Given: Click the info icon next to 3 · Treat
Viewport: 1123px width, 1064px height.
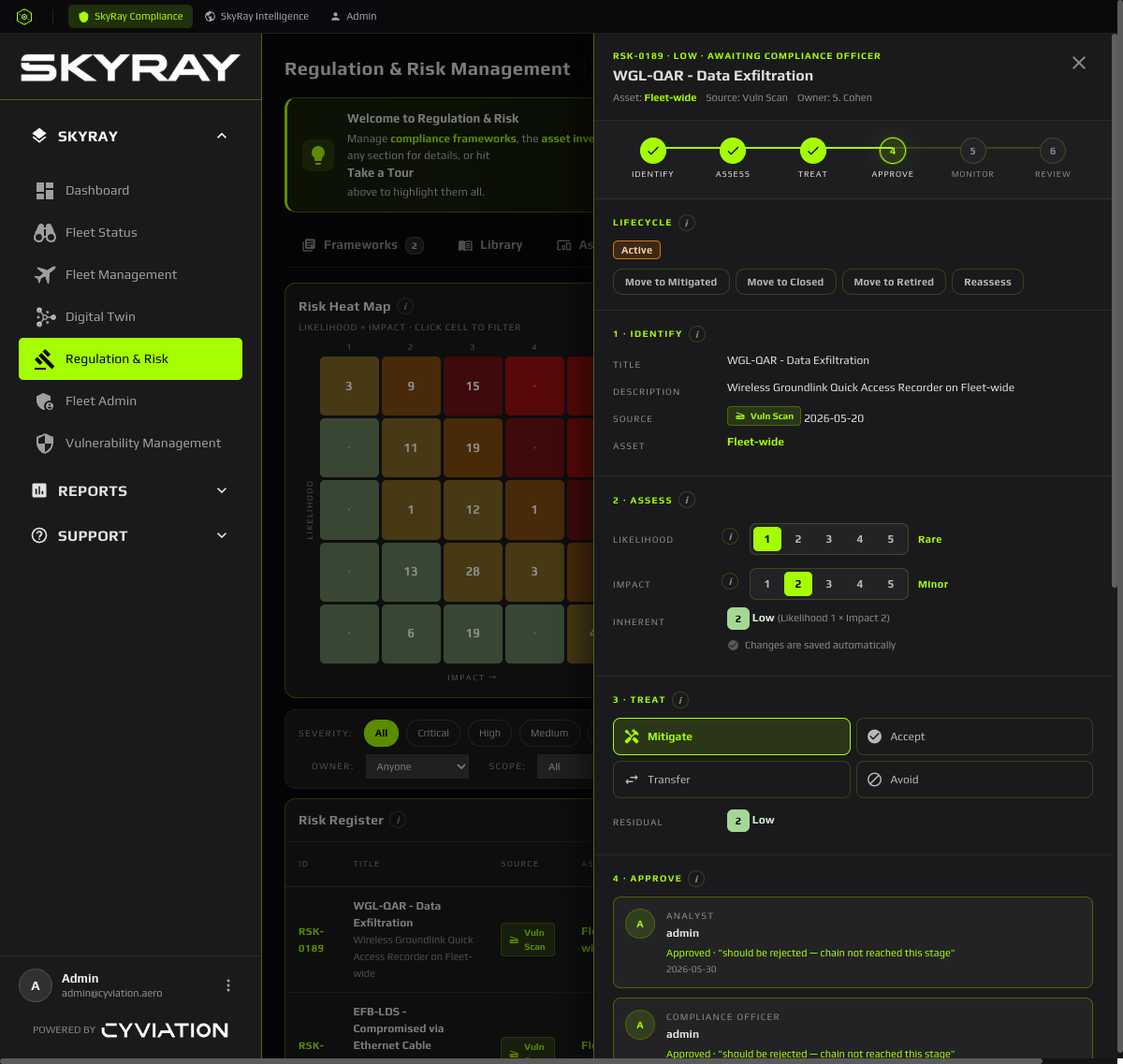Looking at the screenshot, I should pyautogui.click(x=680, y=700).
